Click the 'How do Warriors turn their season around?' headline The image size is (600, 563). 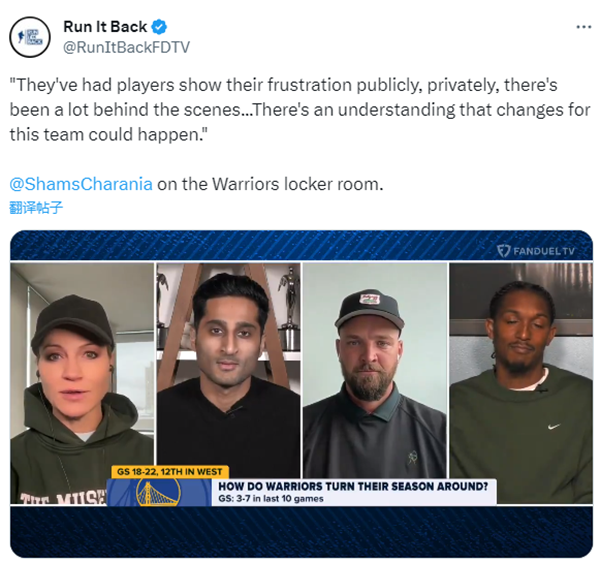pyautogui.click(x=353, y=486)
